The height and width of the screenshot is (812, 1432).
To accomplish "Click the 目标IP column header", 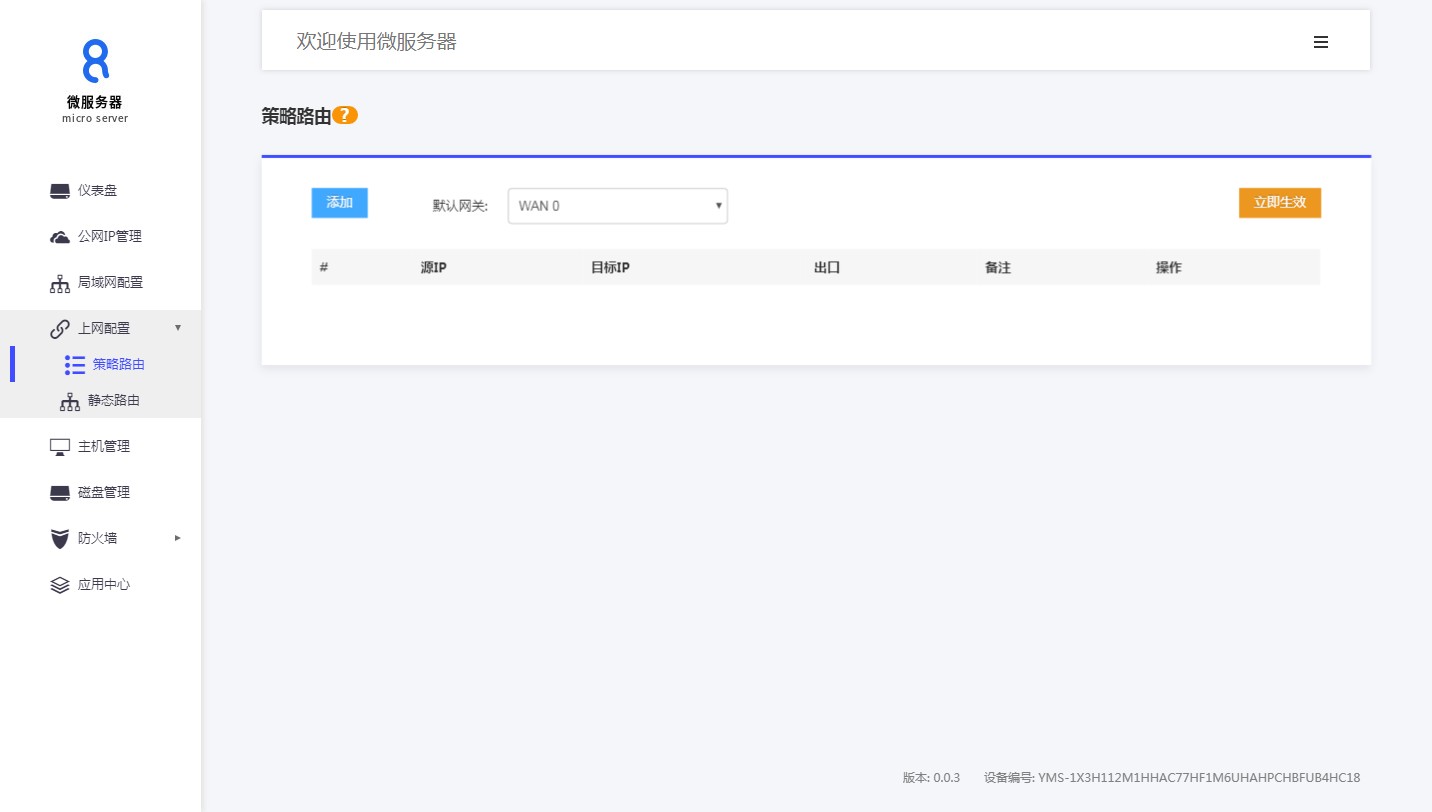I will click(x=609, y=268).
